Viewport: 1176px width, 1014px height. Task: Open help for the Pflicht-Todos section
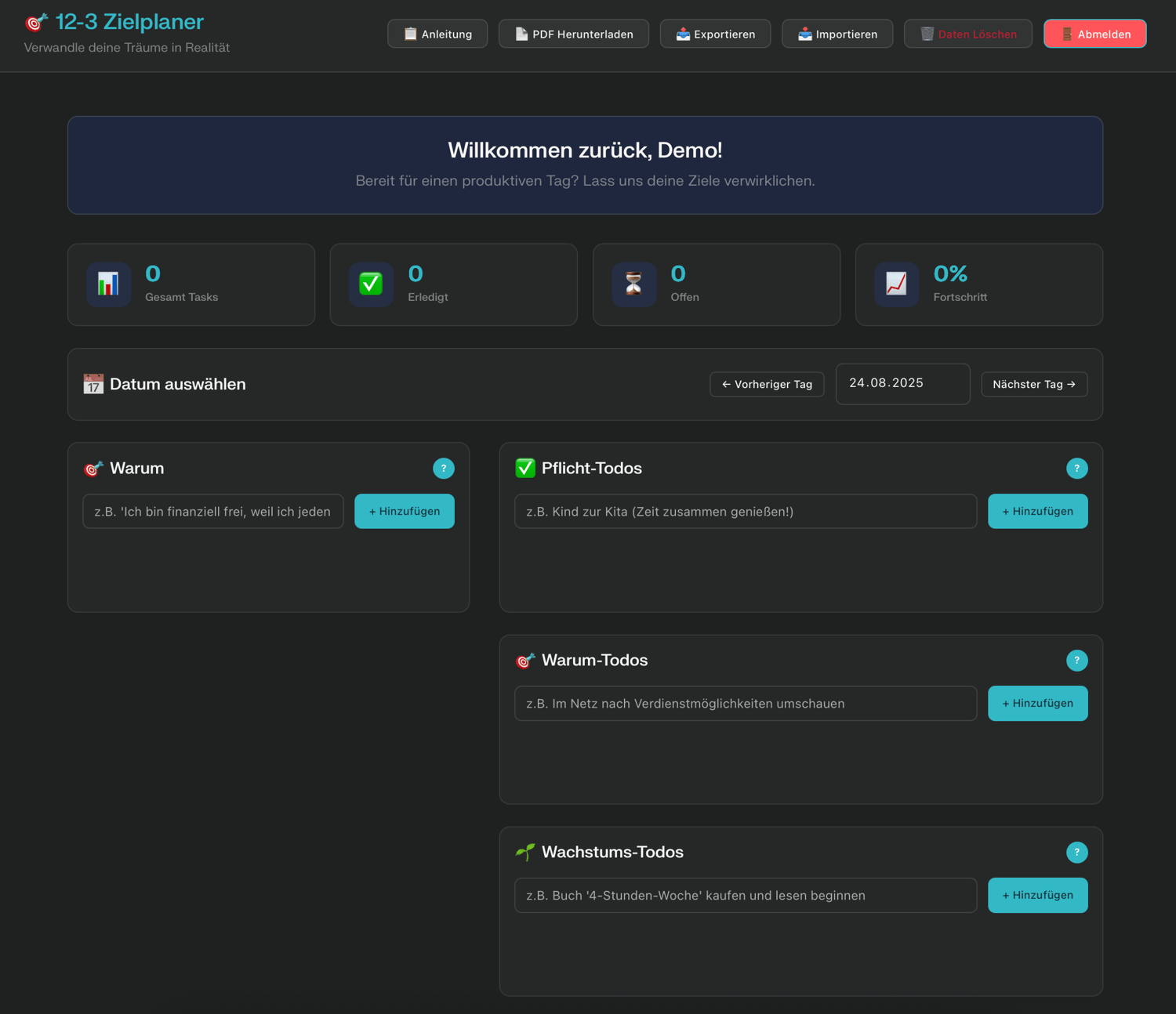pyautogui.click(x=1077, y=469)
